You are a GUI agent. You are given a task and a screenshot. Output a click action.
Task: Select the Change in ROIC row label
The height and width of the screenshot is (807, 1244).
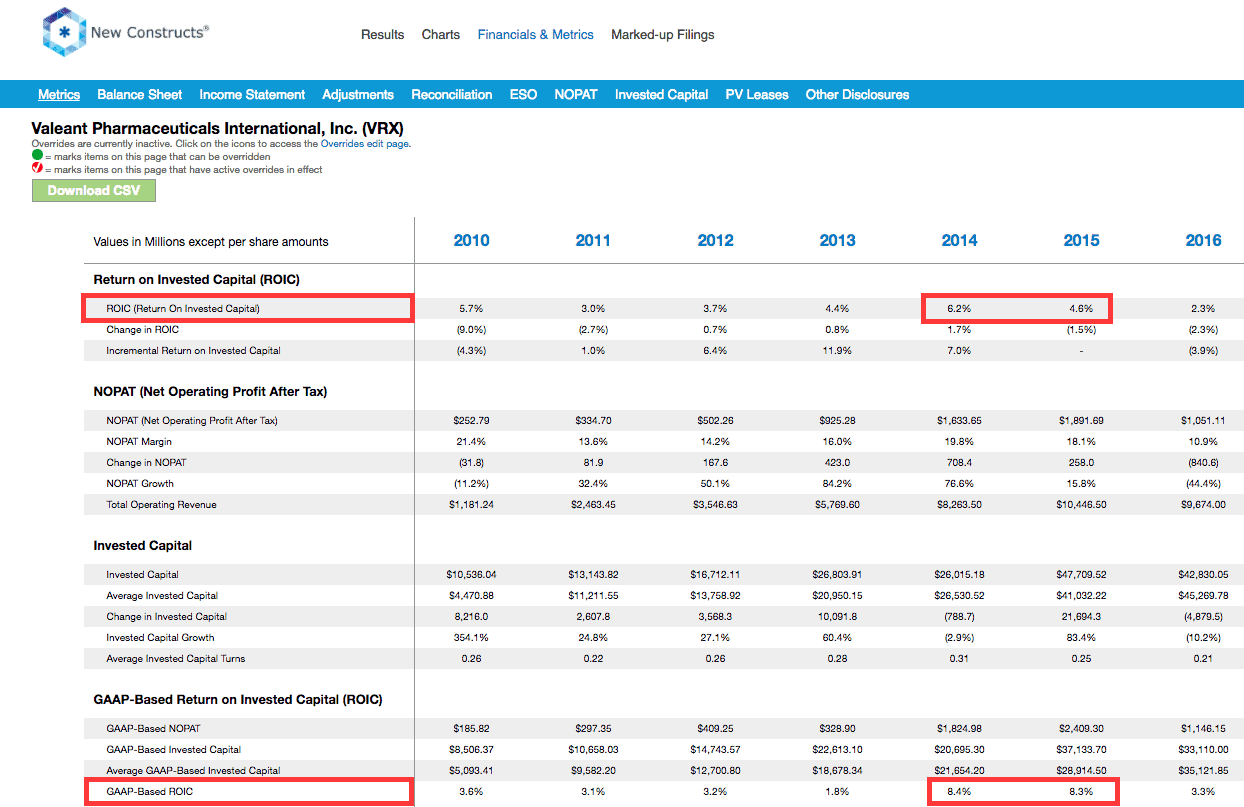point(143,329)
